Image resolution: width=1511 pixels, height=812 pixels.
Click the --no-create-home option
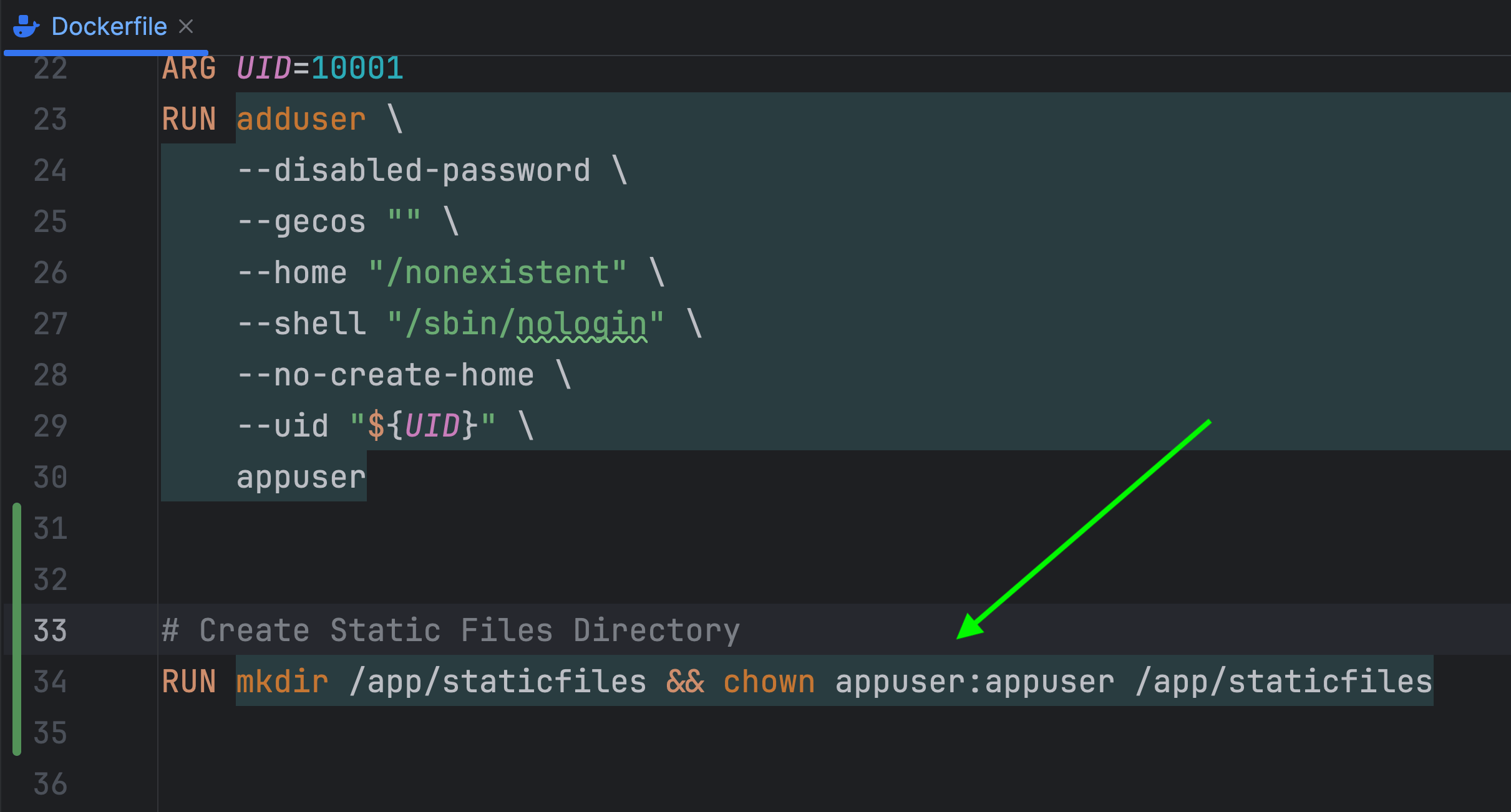385,375
